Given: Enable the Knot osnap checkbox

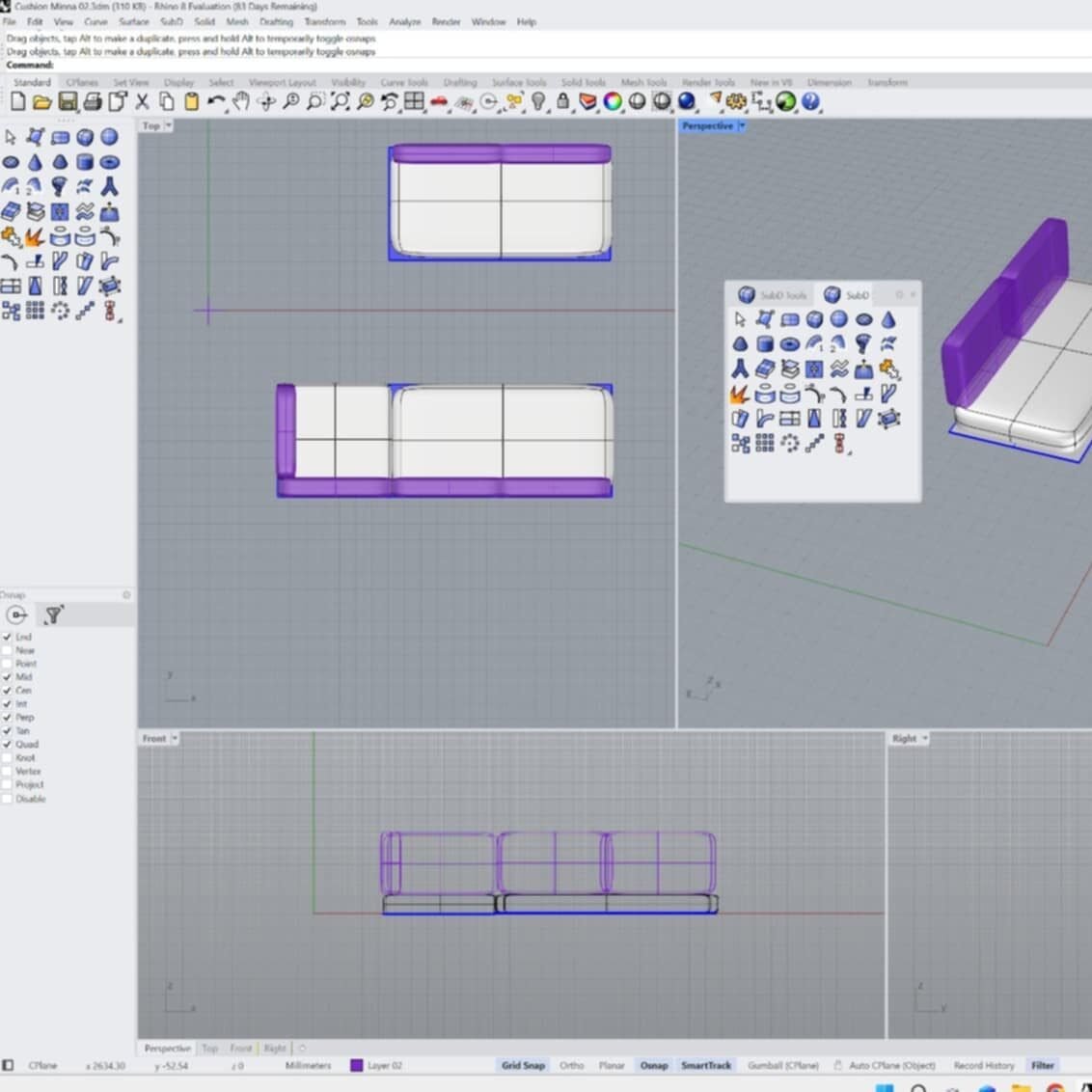Looking at the screenshot, I should (x=8, y=757).
